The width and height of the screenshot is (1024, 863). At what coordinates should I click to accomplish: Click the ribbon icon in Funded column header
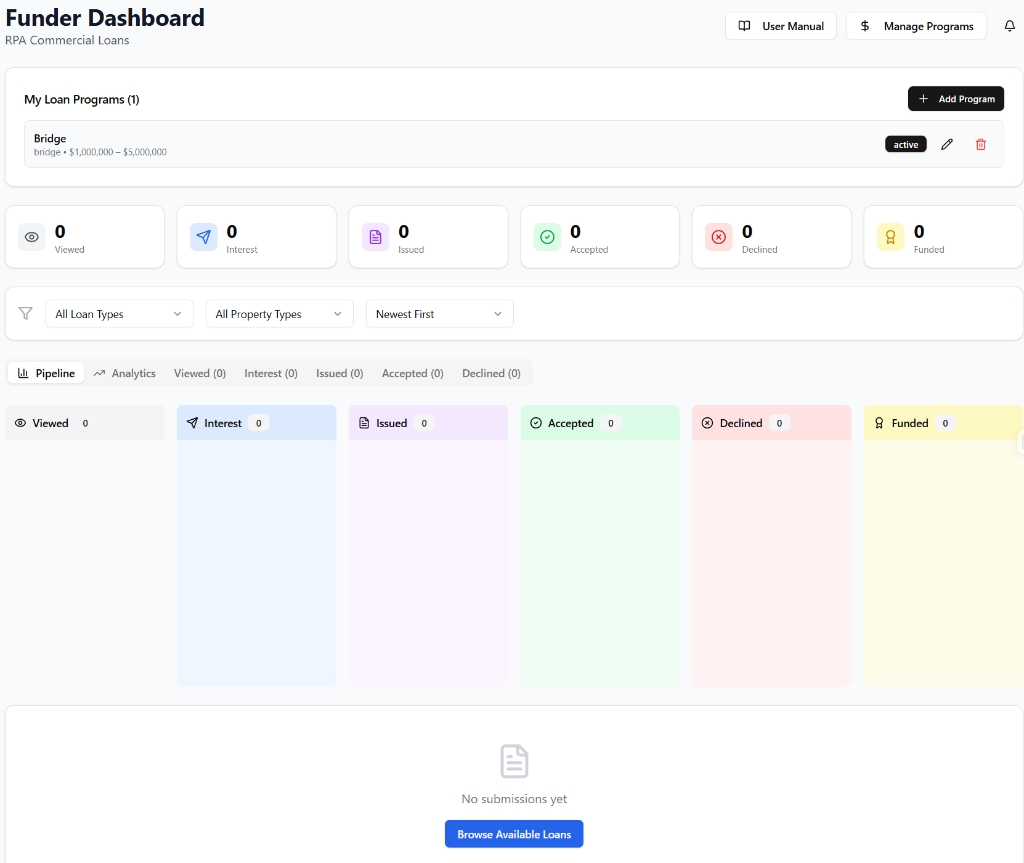click(879, 423)
